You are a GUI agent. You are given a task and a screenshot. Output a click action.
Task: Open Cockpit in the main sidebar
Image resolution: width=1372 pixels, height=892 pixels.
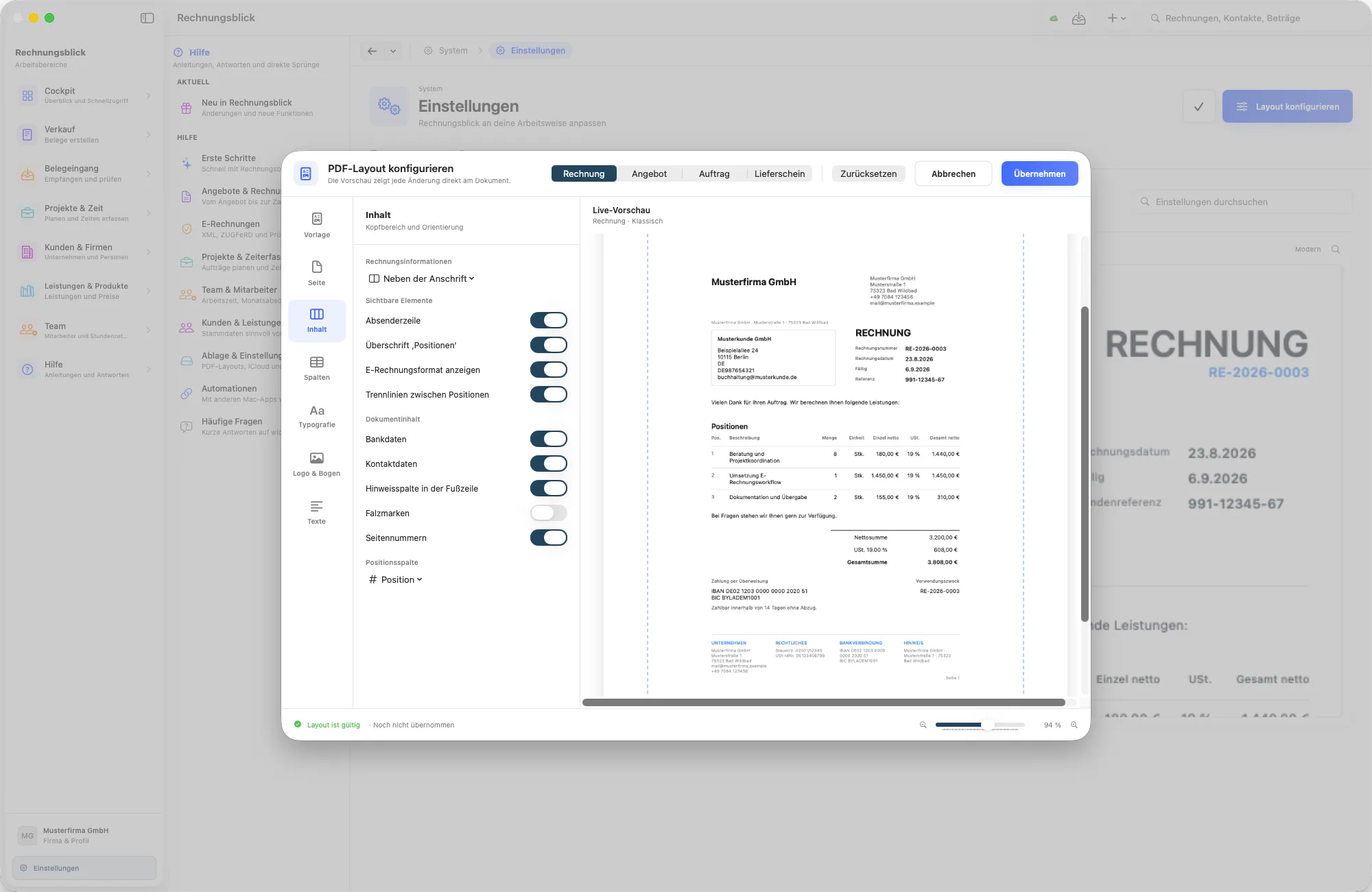coord(84,95)
